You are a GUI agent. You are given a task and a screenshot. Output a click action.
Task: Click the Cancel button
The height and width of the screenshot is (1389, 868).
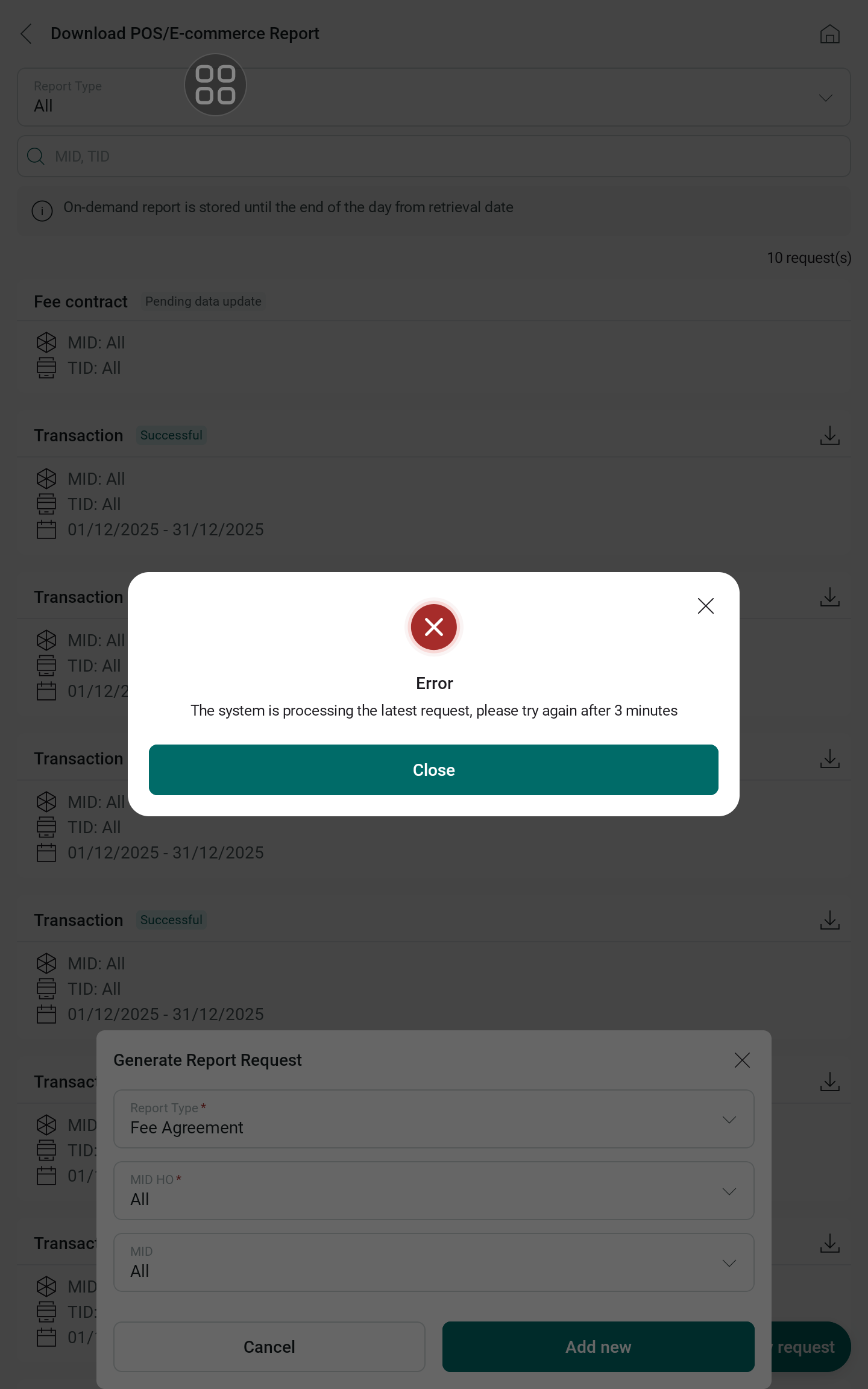coord(269,1347)
